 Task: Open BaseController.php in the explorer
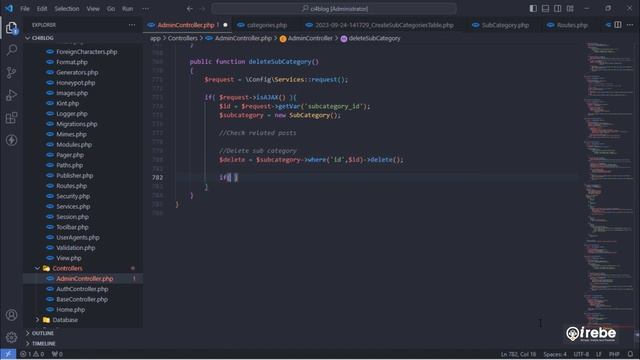(x=82, y=299)
